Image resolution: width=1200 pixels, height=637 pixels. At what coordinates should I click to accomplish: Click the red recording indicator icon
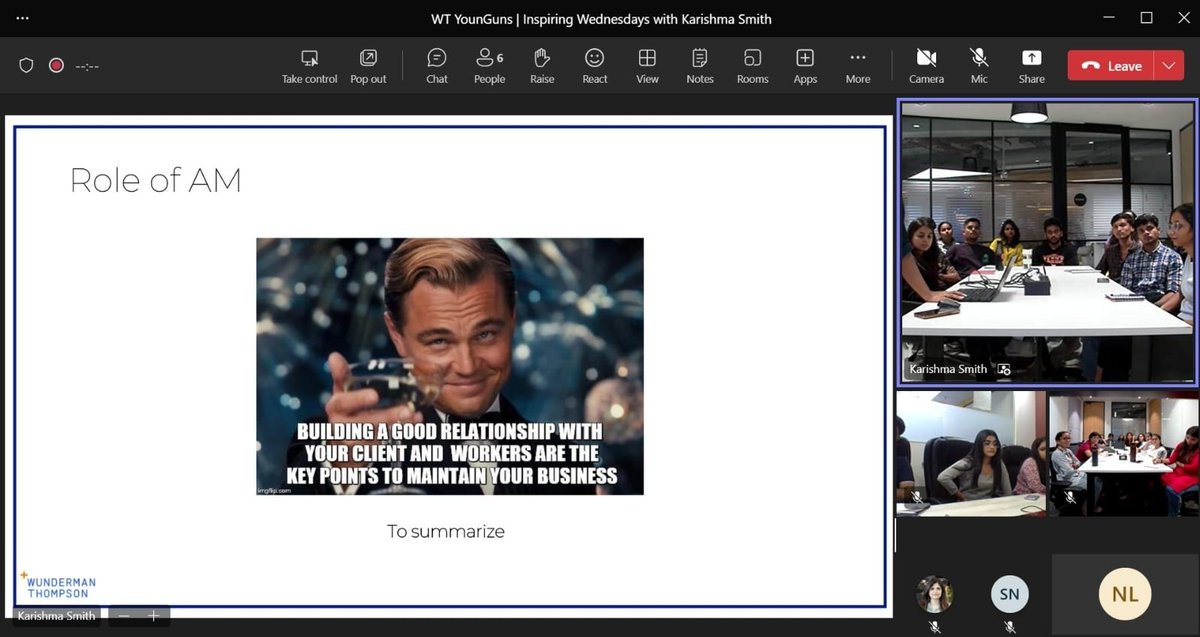click(57, 65)
